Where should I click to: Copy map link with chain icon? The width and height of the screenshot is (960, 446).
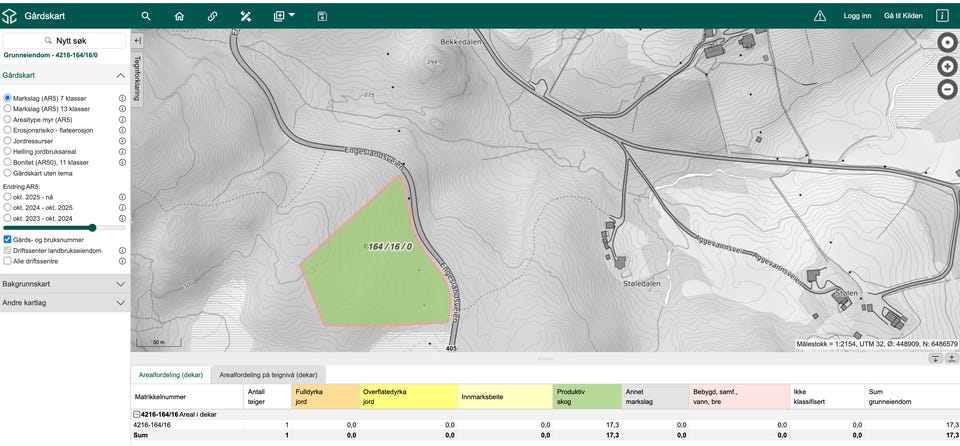pyautogui.click(x=212, y=17)
